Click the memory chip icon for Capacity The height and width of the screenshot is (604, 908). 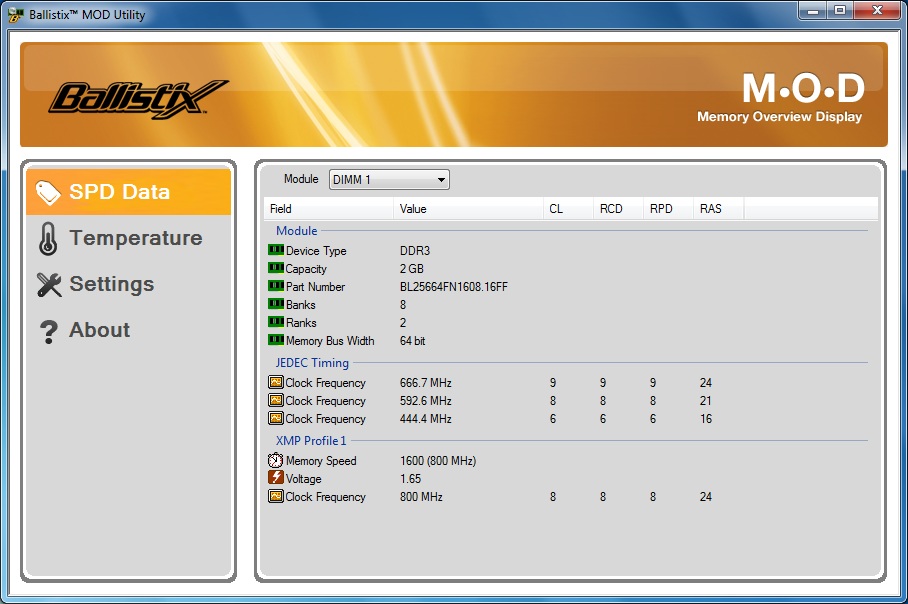(276, 268)
